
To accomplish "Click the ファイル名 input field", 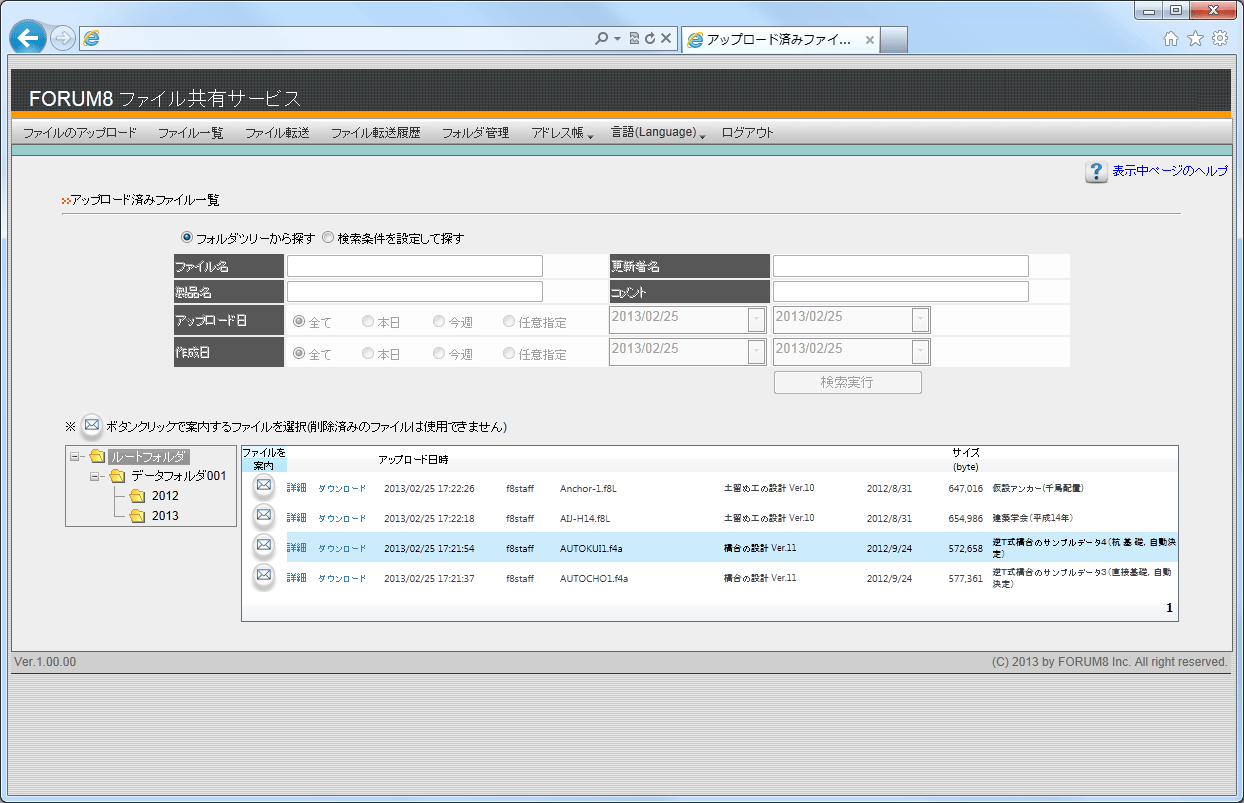I will click(415, 266).
